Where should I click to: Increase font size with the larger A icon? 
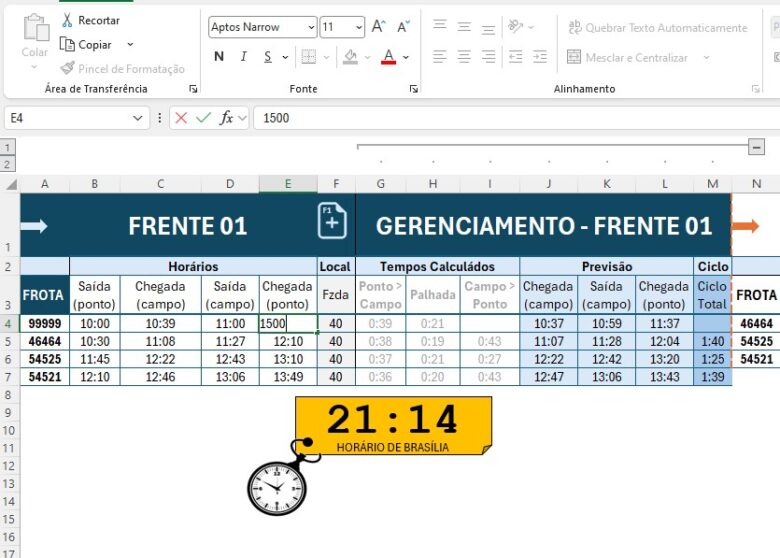pos(379,27)
